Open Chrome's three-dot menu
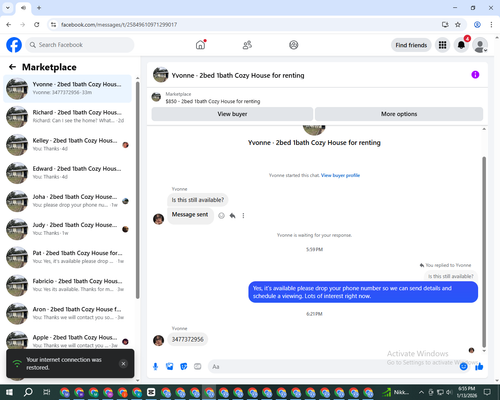Viewport: 500px width, 400px height. [491, 25]
